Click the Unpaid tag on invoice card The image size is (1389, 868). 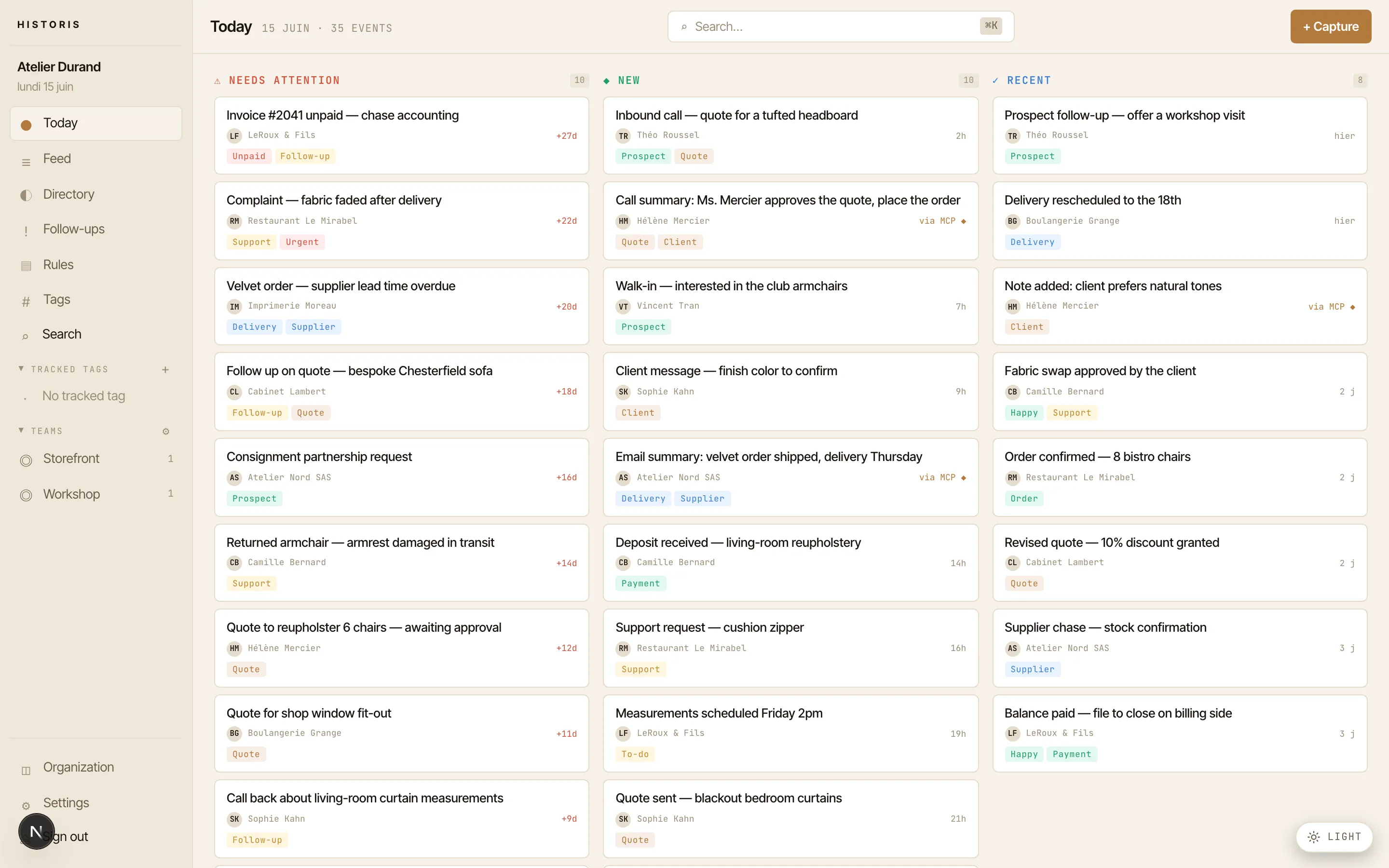click(248, 156)
